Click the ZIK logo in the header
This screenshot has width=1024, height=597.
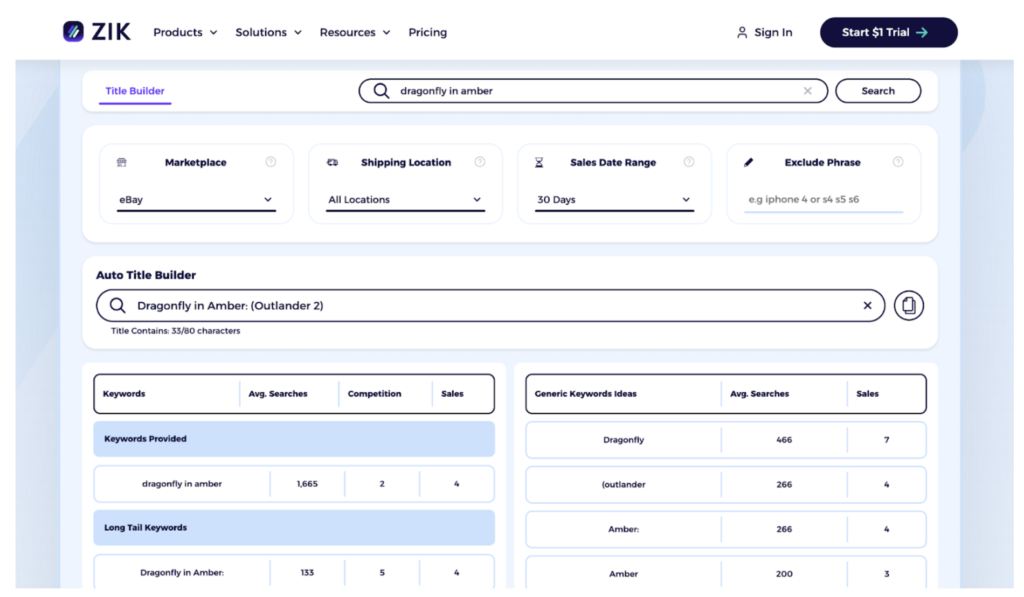(97, 31)
